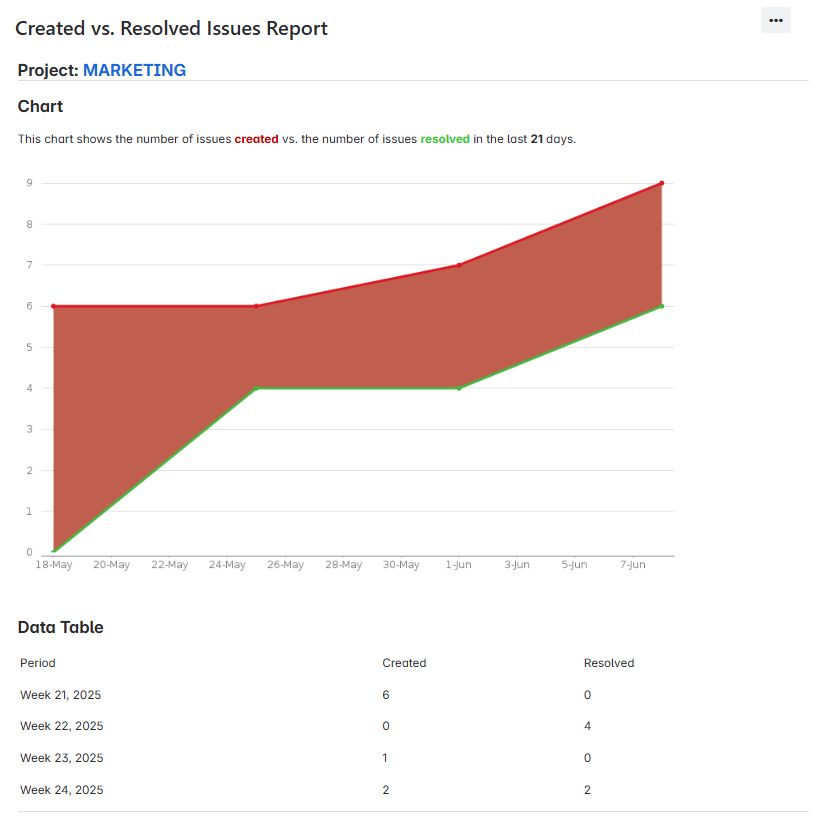821x818 pixels.
Task: Switch to the Chart section heading
Action: click(x=39, y=106)
